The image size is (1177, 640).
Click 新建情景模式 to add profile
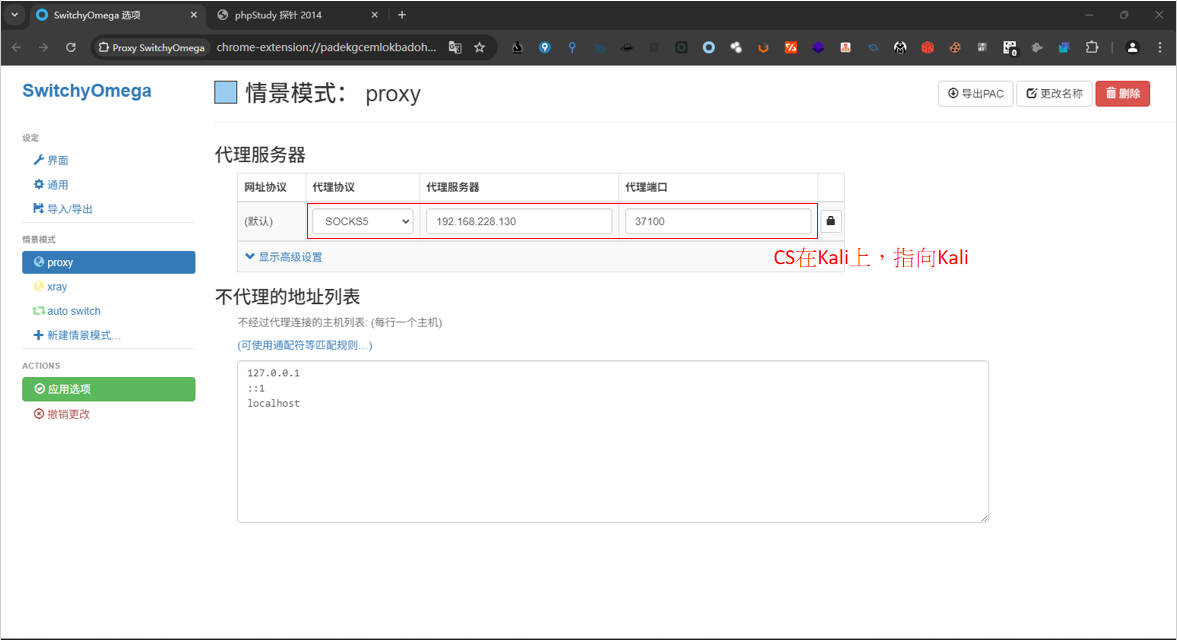[x=77, y=335]
